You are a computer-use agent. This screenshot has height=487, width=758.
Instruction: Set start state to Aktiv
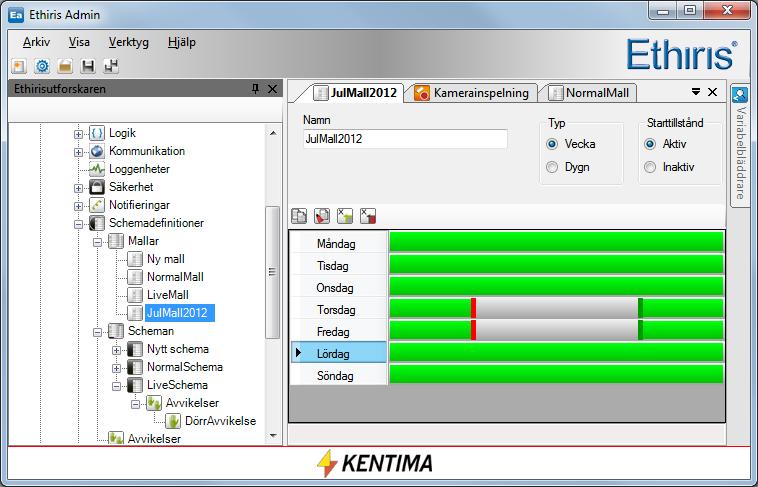click(x=650, y=144)
